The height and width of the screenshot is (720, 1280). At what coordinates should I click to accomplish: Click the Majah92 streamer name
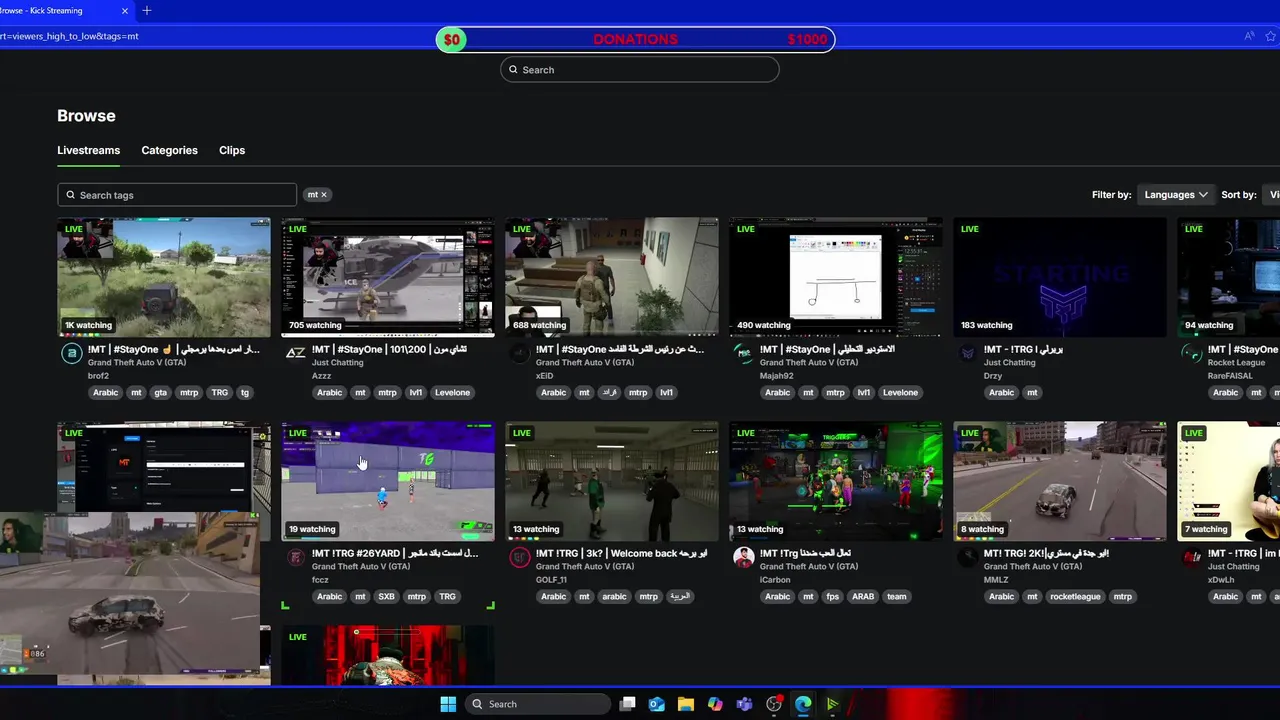[x=776, y=376]
